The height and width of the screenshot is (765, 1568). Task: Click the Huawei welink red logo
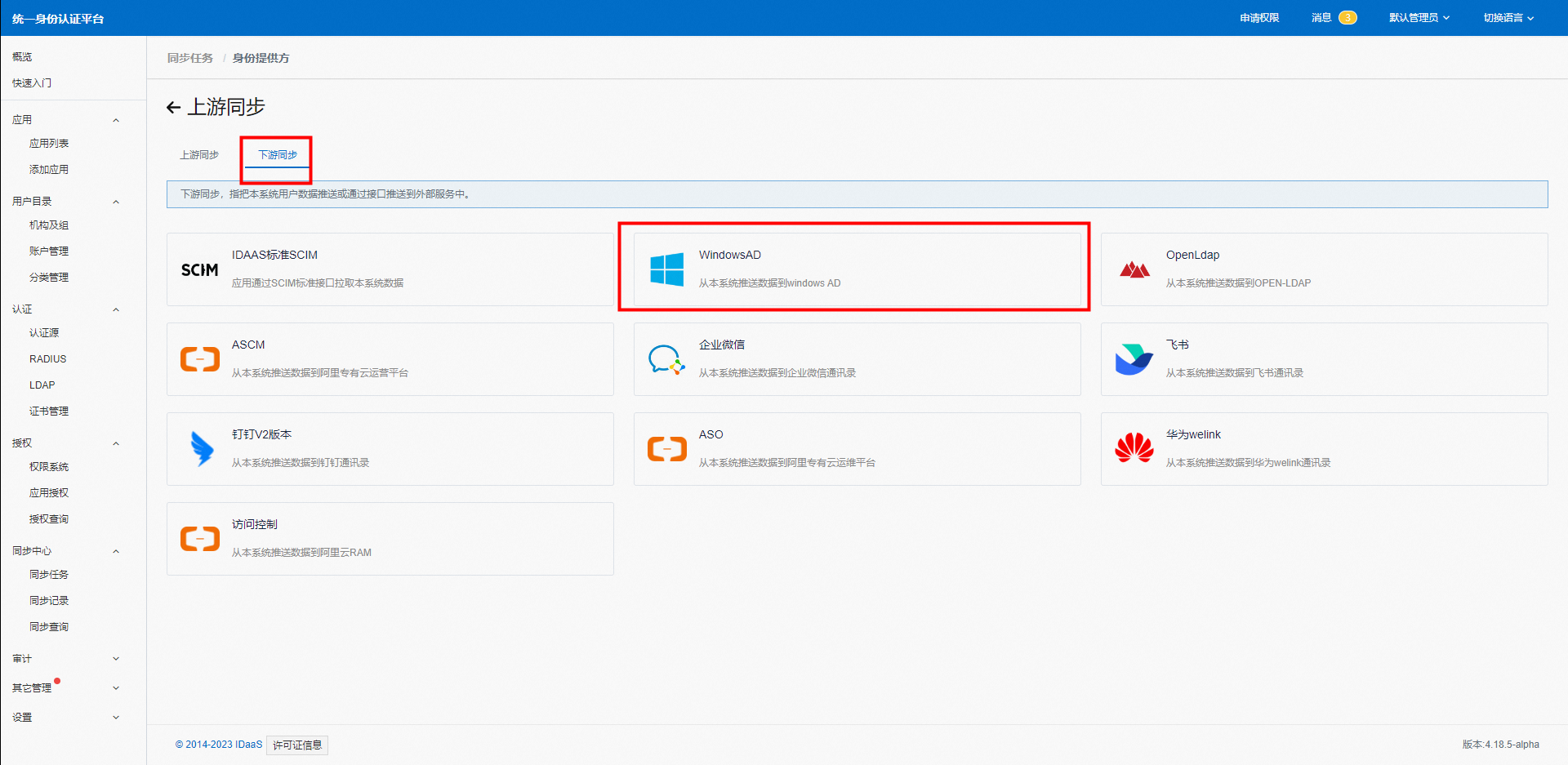coord(1134,448)
